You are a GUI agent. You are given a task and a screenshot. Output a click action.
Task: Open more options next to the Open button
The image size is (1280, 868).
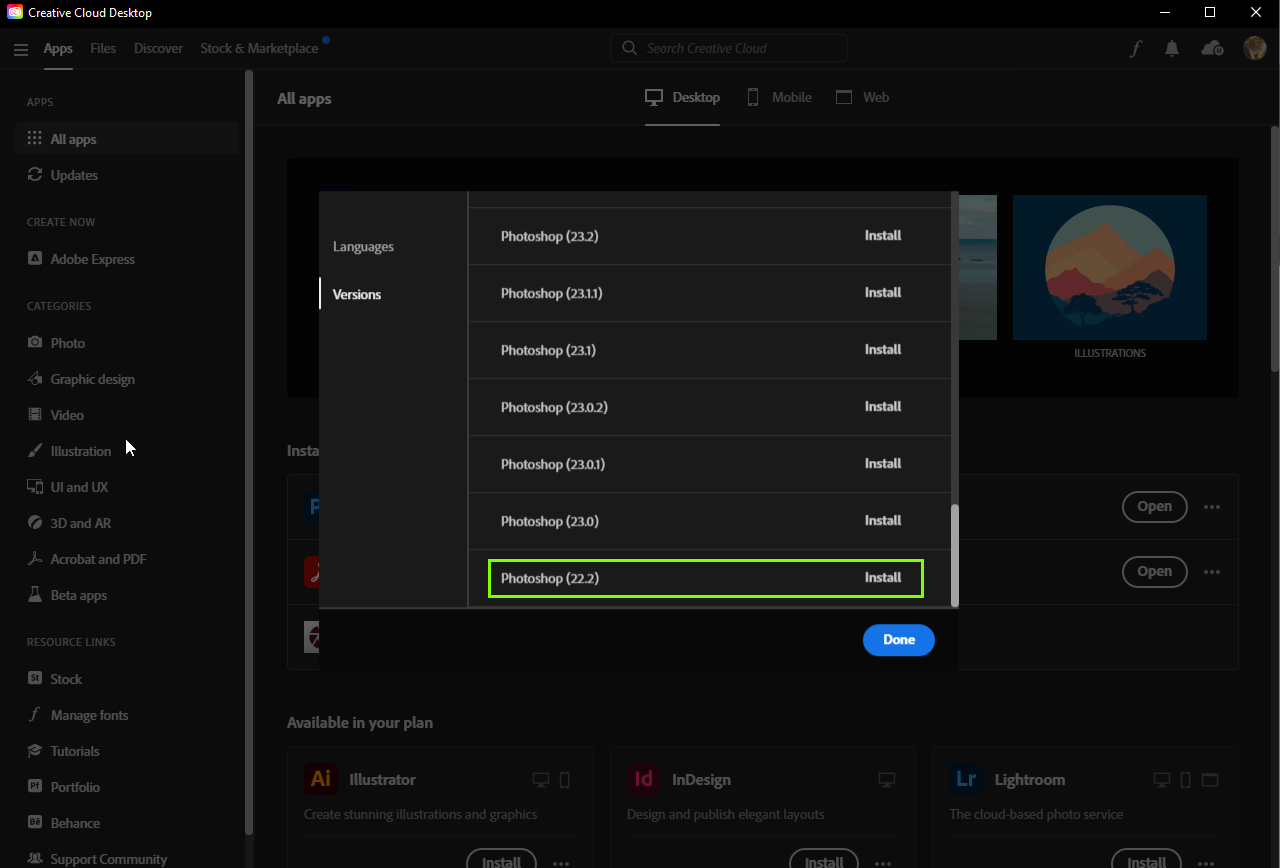pyautogui.click(x=1212, y=507)
